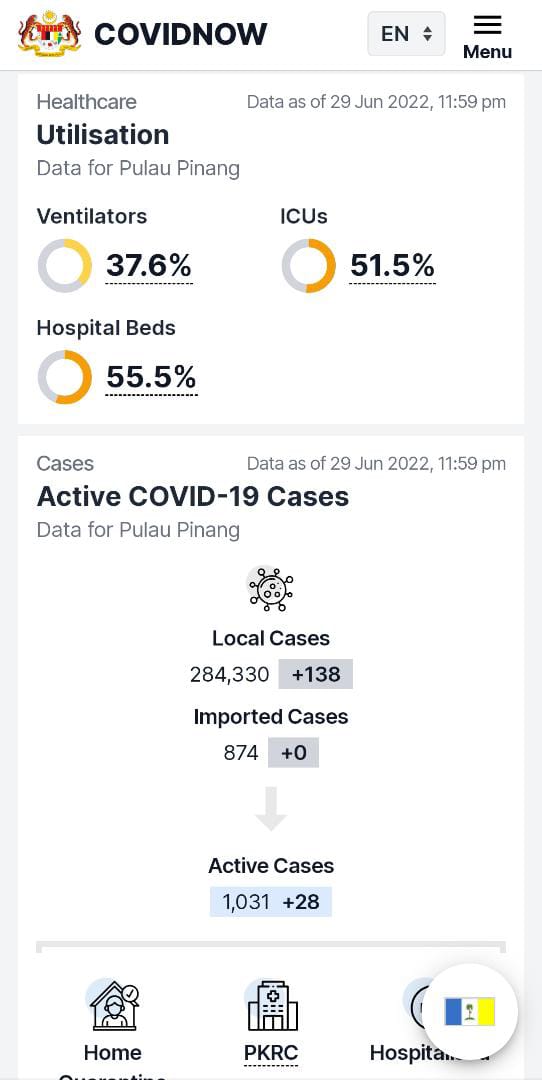Click the ICUs donut chart
The width and height of the screenshot is (542, 1080).
click(x=309, y=266)
